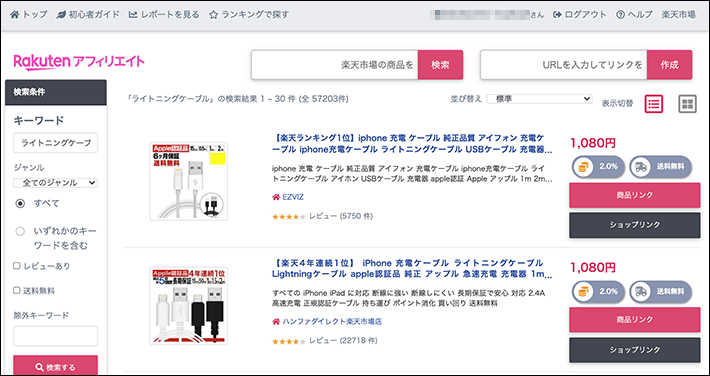Click the 検索条件 panel header

(x=56, y=92)
